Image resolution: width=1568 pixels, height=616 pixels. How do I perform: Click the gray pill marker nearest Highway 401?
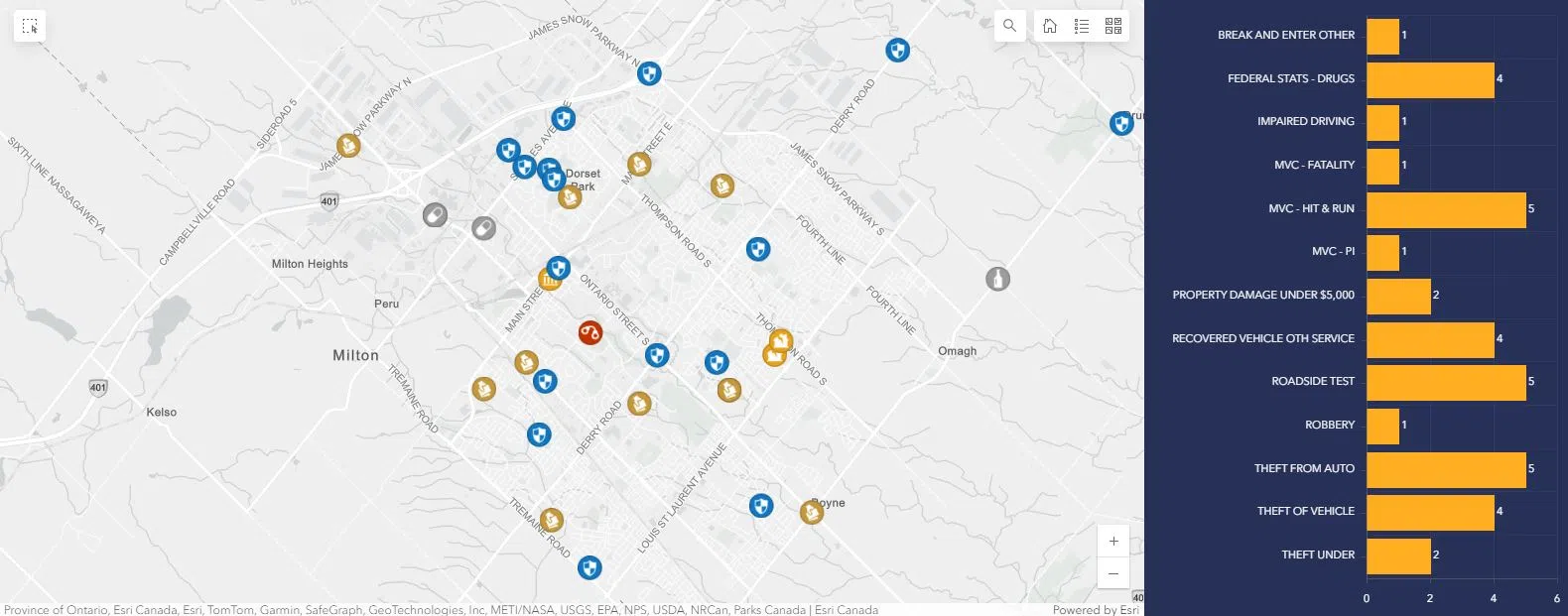click(435, 215)
